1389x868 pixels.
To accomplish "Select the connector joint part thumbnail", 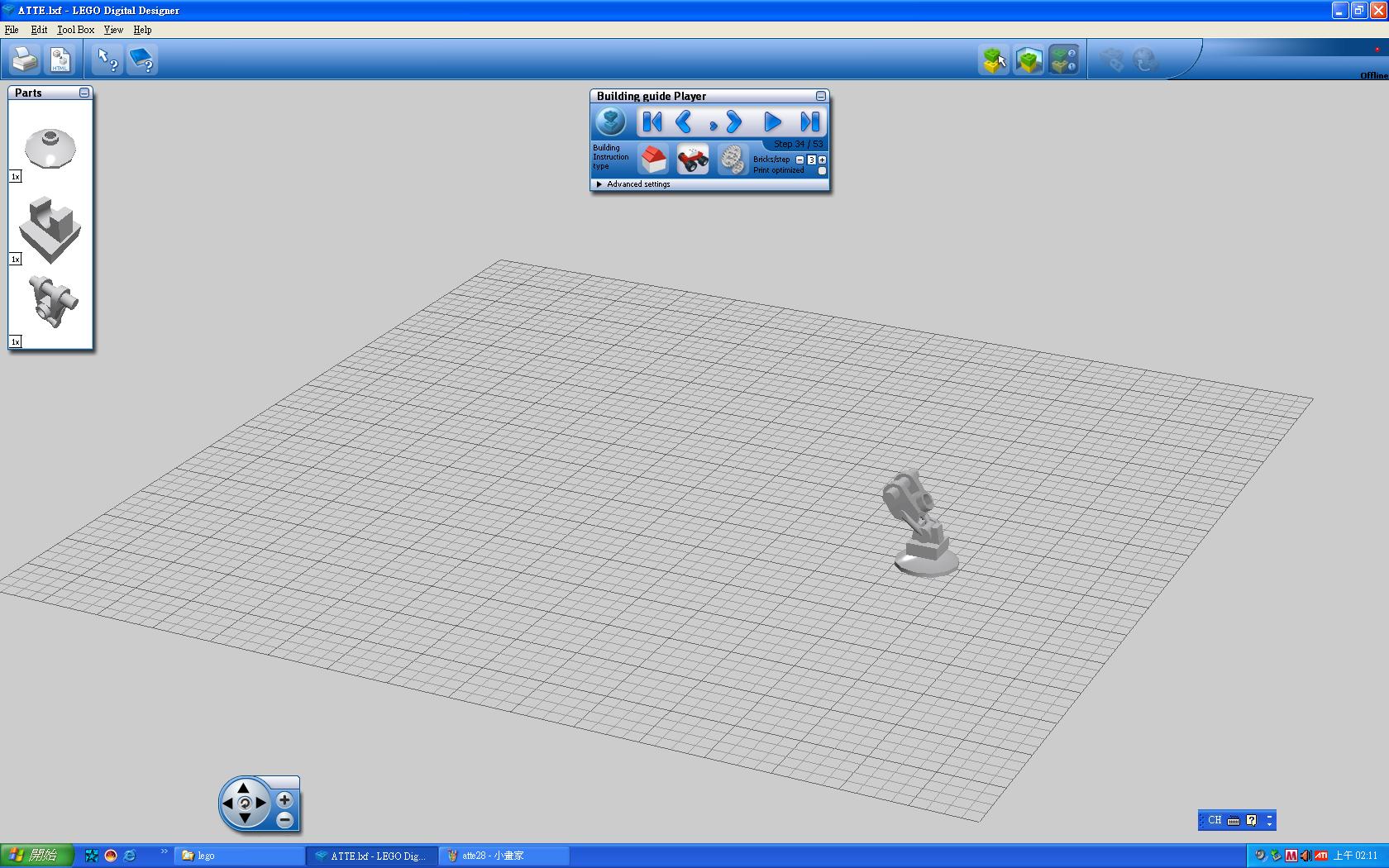I will (52, 301).
